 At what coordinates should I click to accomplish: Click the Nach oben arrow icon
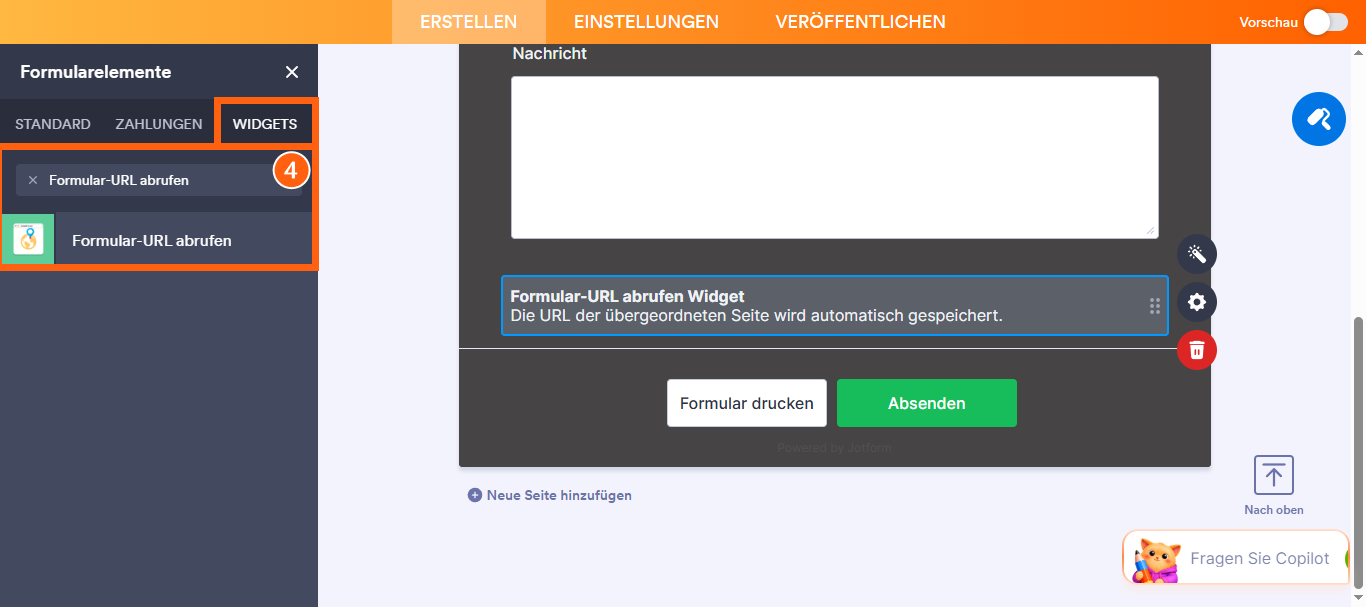[x=1273, y=475]
